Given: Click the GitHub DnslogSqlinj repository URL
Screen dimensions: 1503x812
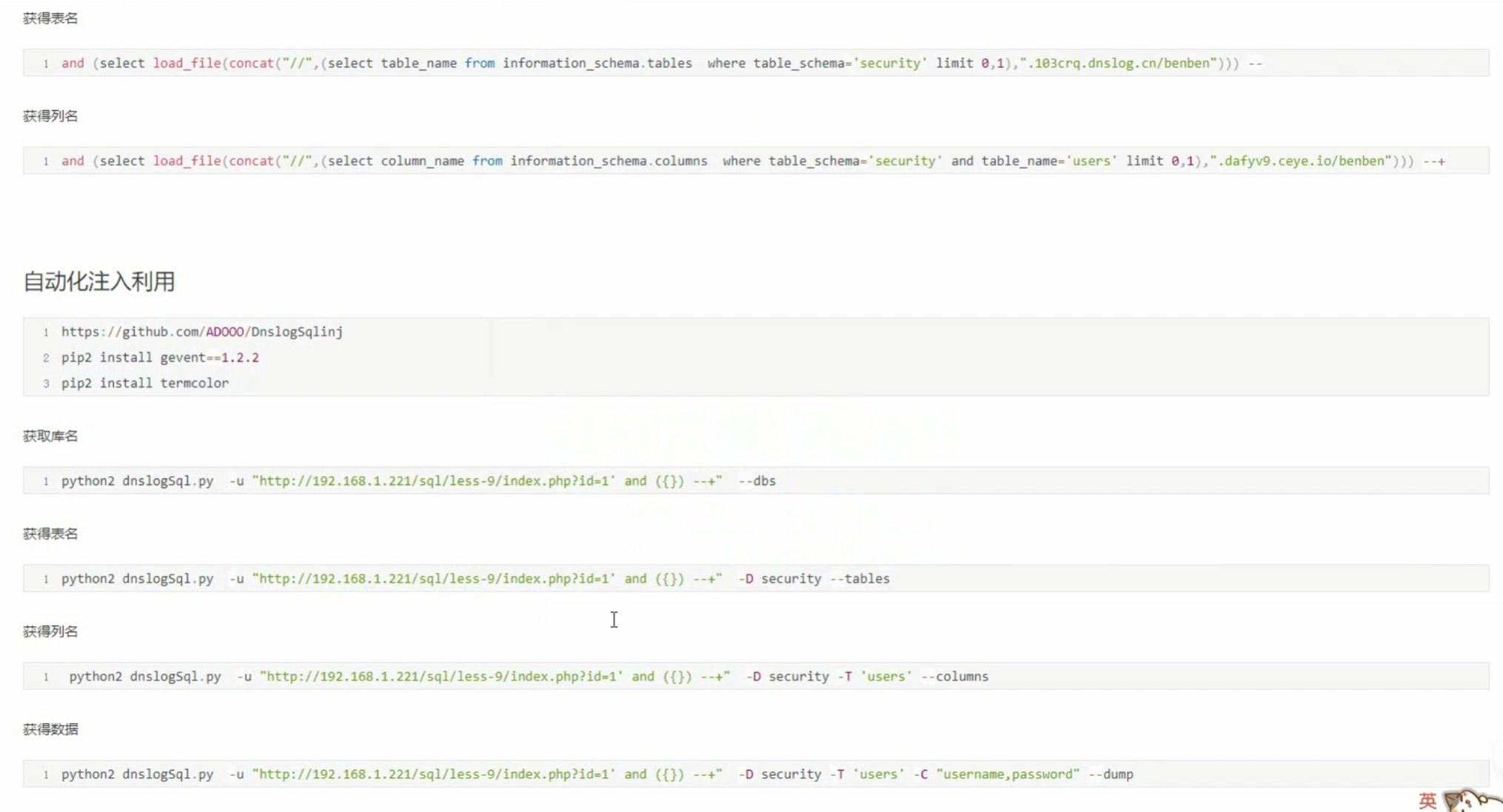Looking at the screenshot, I should [x=201, y=332].
